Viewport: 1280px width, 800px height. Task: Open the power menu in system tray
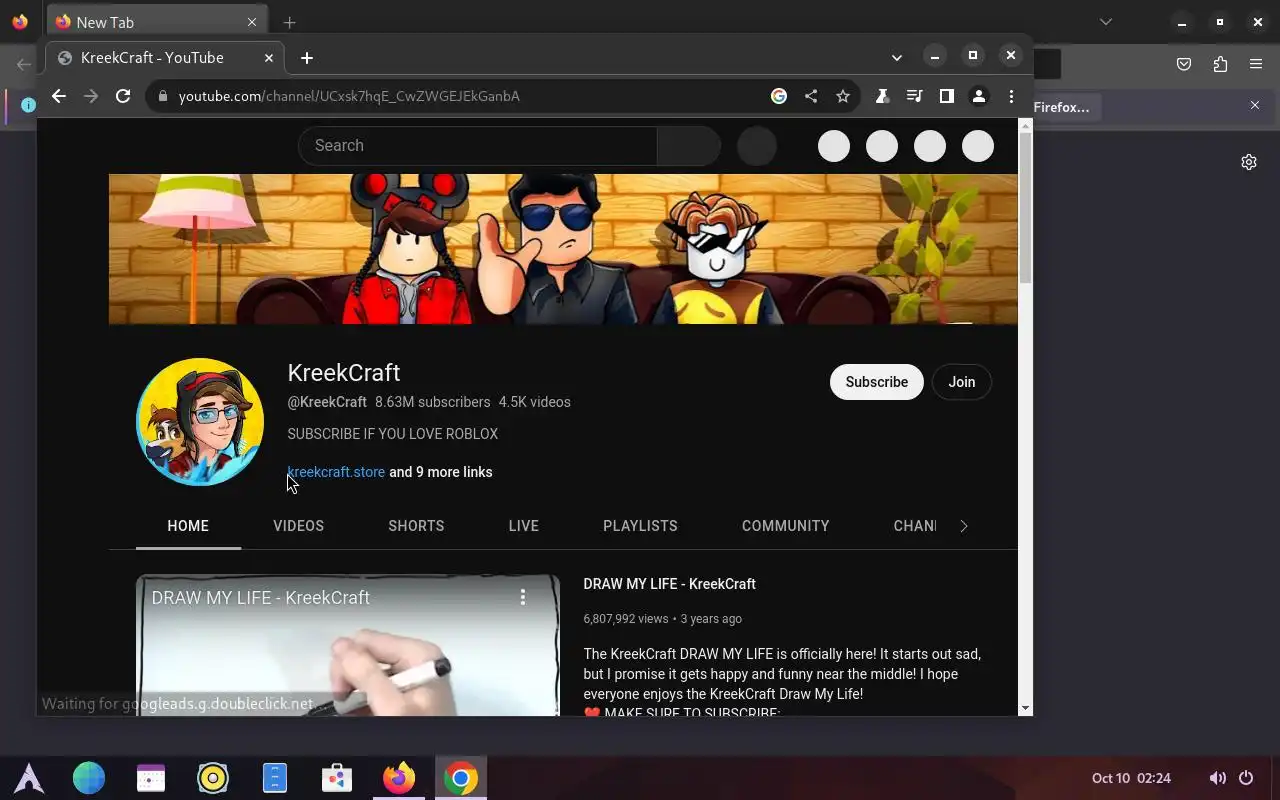tap(1246, 778)
